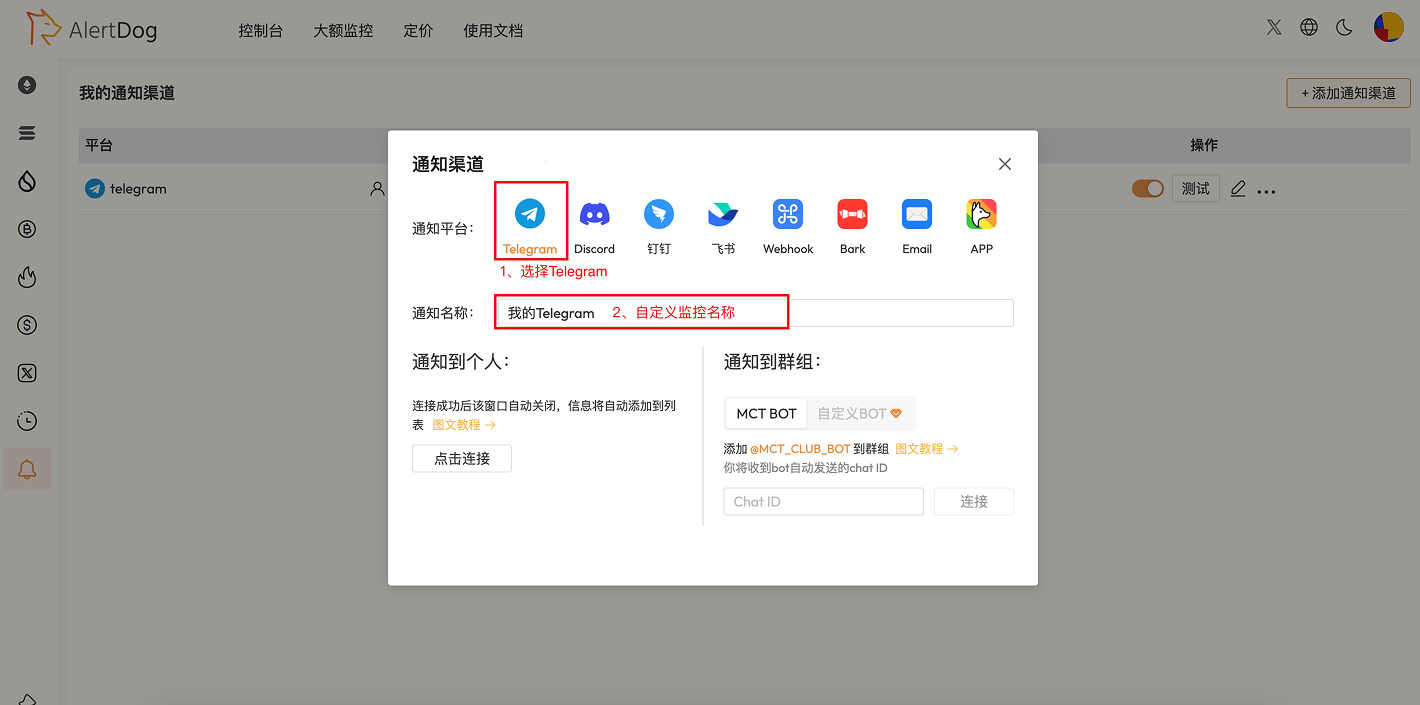This screenshot has width=1420, height=705.
Task: Select the MCT BOT tab
Action: [765, 413]
